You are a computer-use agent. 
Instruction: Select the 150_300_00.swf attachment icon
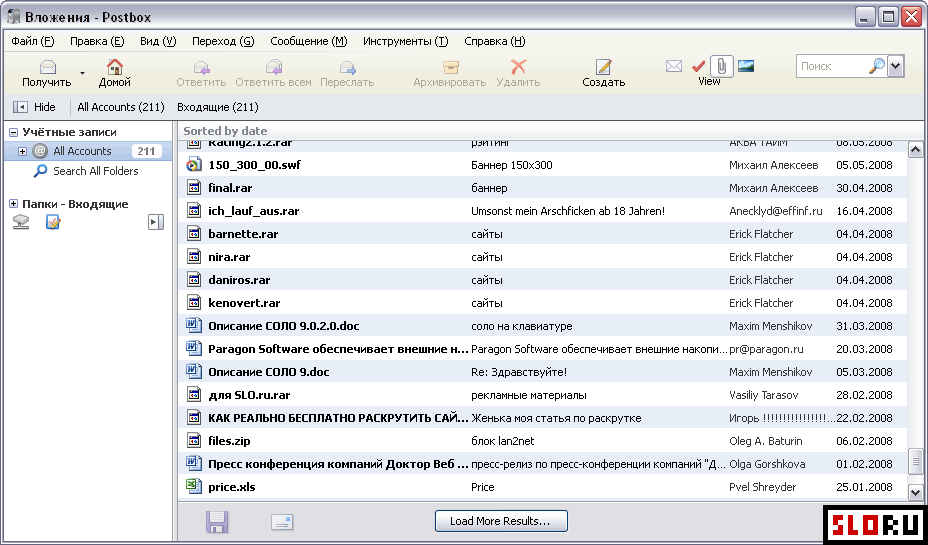pyautogui.click(x=194, y=165)
